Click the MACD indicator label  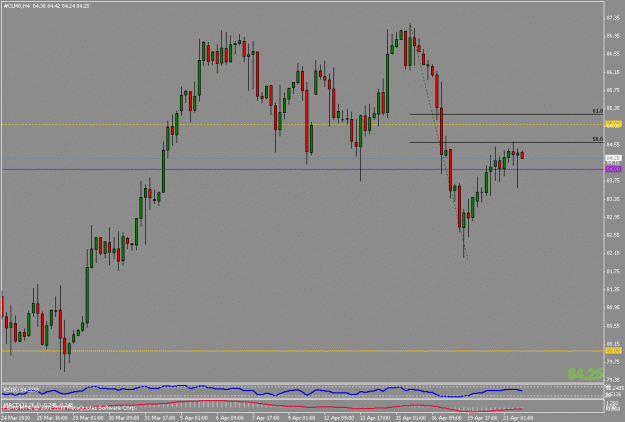38,404
